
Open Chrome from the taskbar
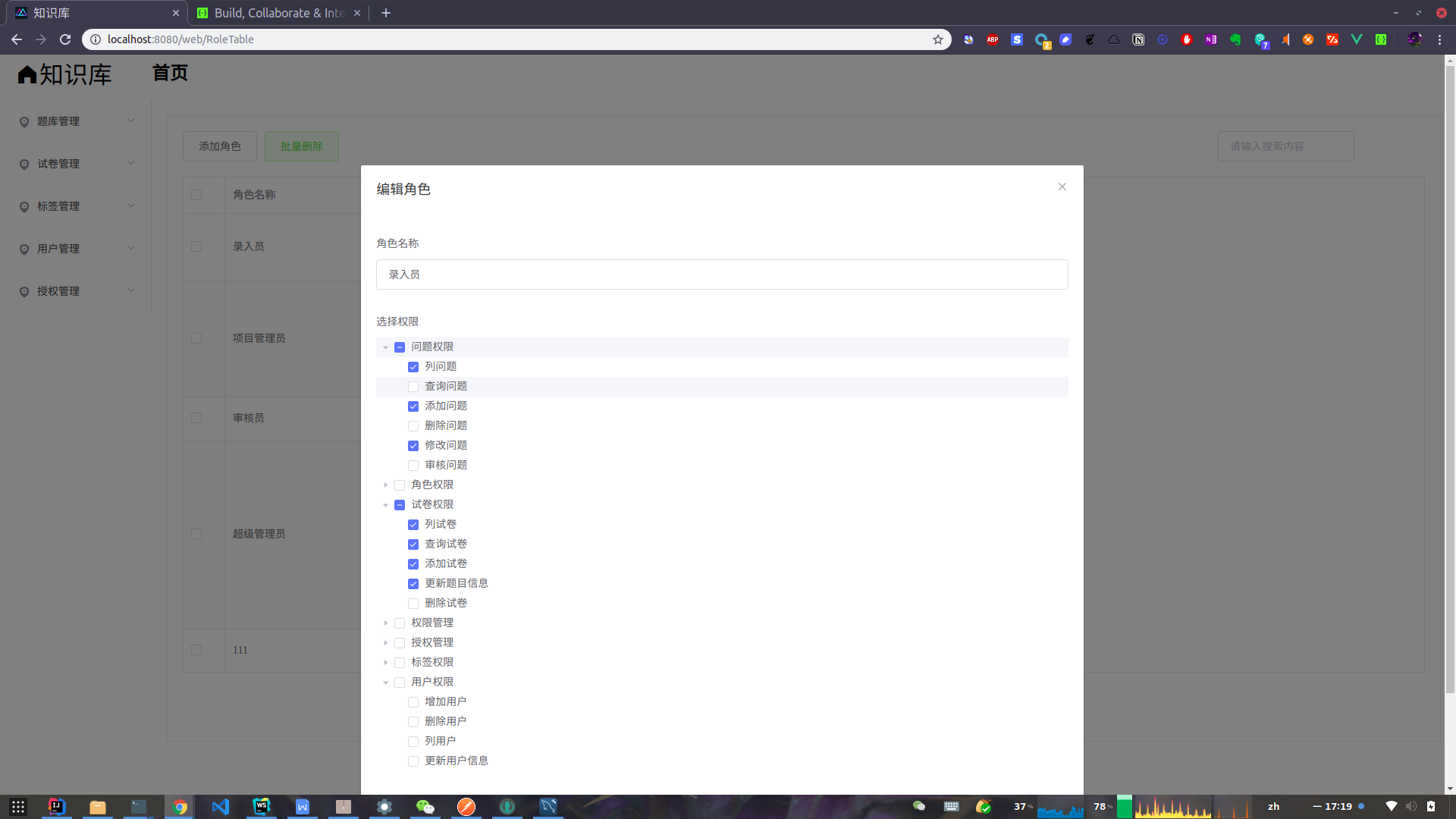point(180,807)
